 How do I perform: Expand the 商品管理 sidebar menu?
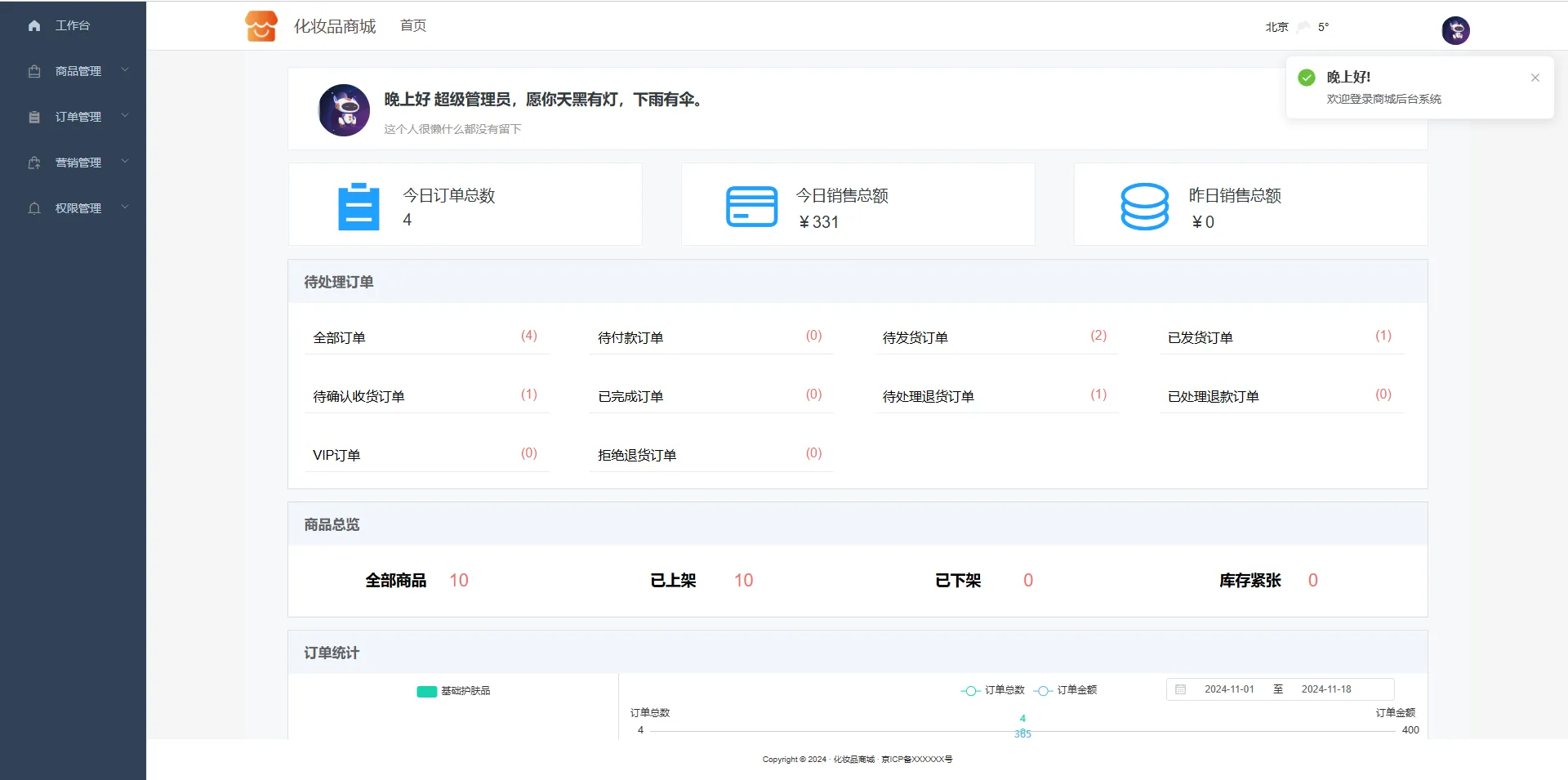click(78, 71)
